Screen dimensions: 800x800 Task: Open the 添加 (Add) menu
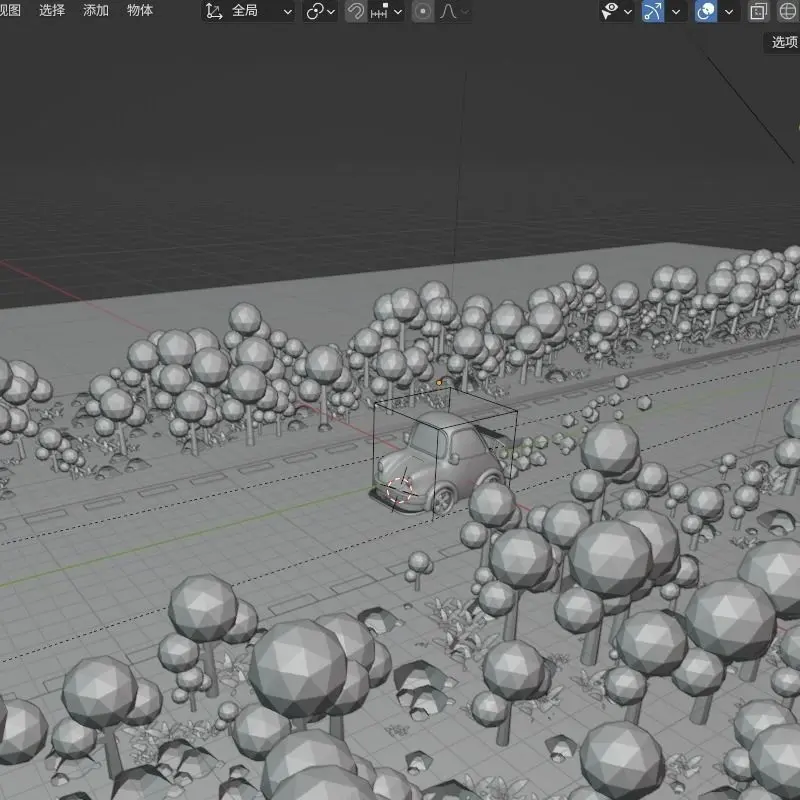pos(96,10)
